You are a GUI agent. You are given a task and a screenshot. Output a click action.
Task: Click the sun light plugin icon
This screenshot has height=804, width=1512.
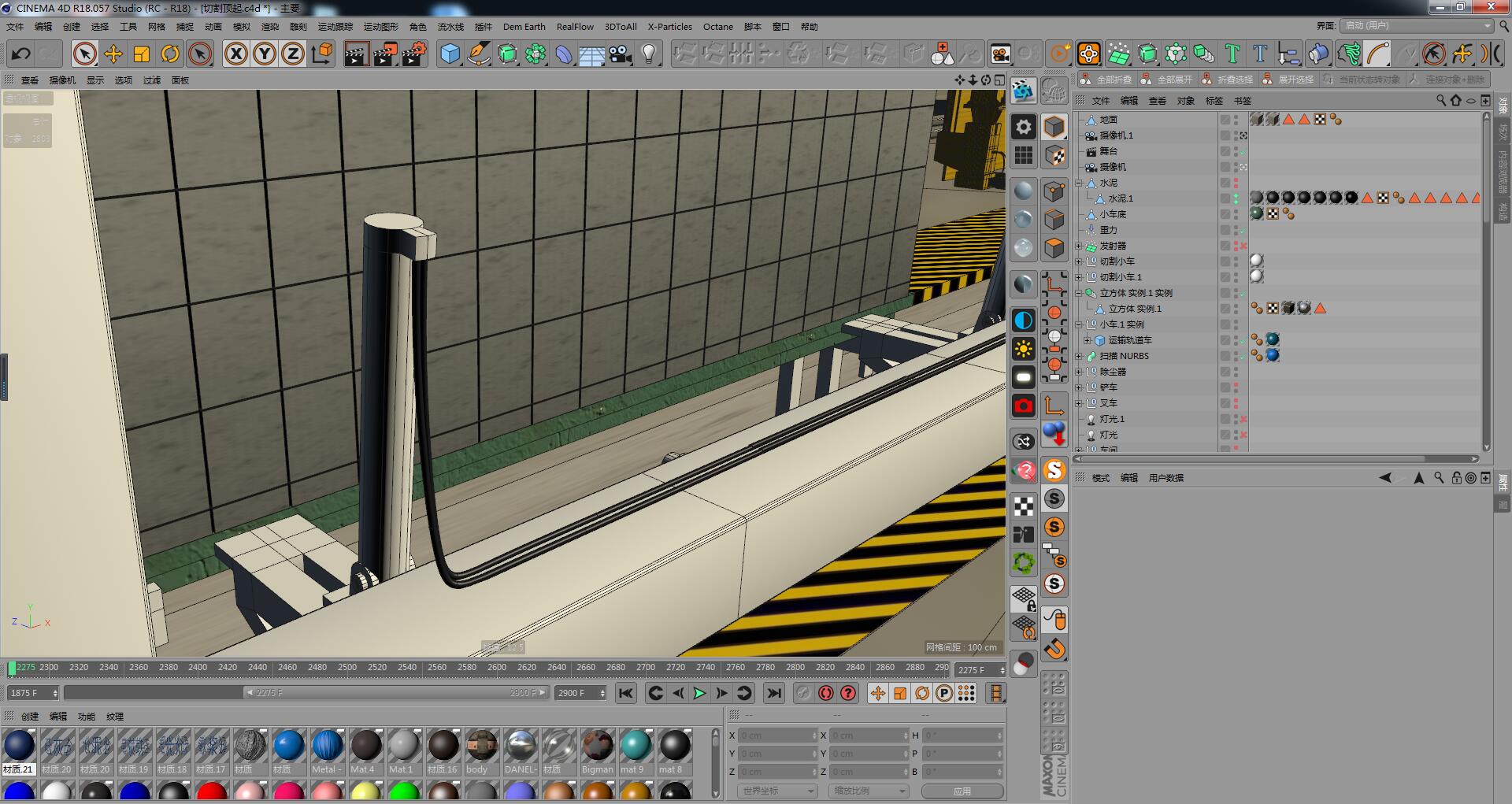pos(1023,349)
